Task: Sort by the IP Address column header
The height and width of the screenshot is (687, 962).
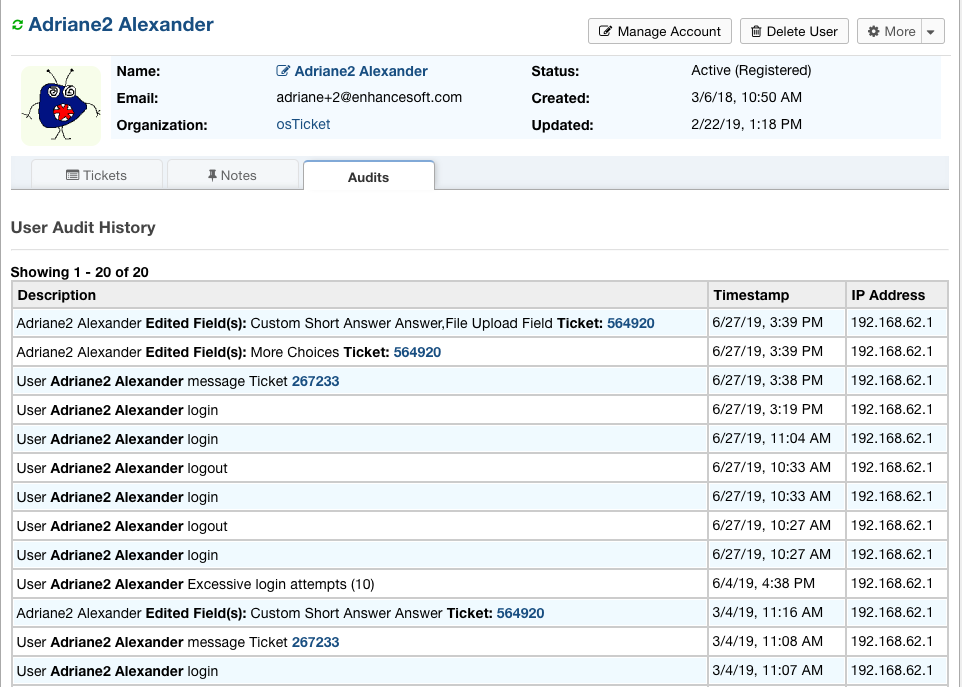Action: point(890,294)
